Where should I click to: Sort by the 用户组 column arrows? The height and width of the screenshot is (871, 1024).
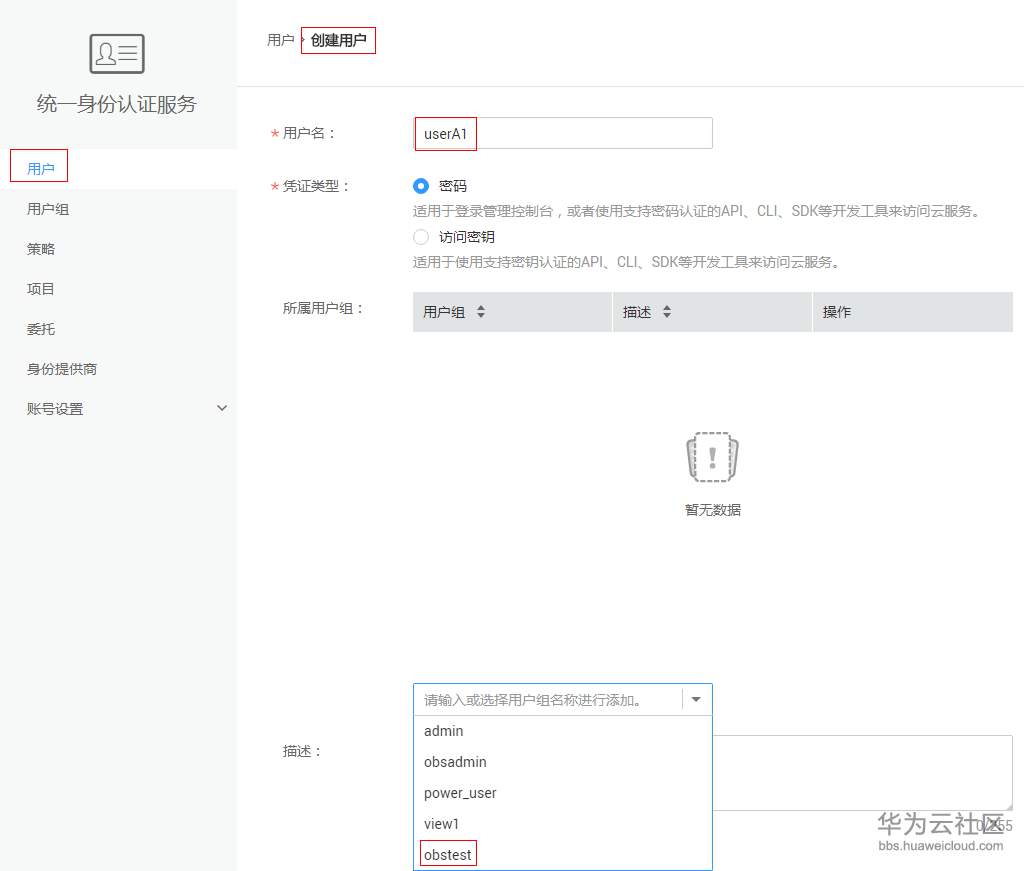[481, 311]
